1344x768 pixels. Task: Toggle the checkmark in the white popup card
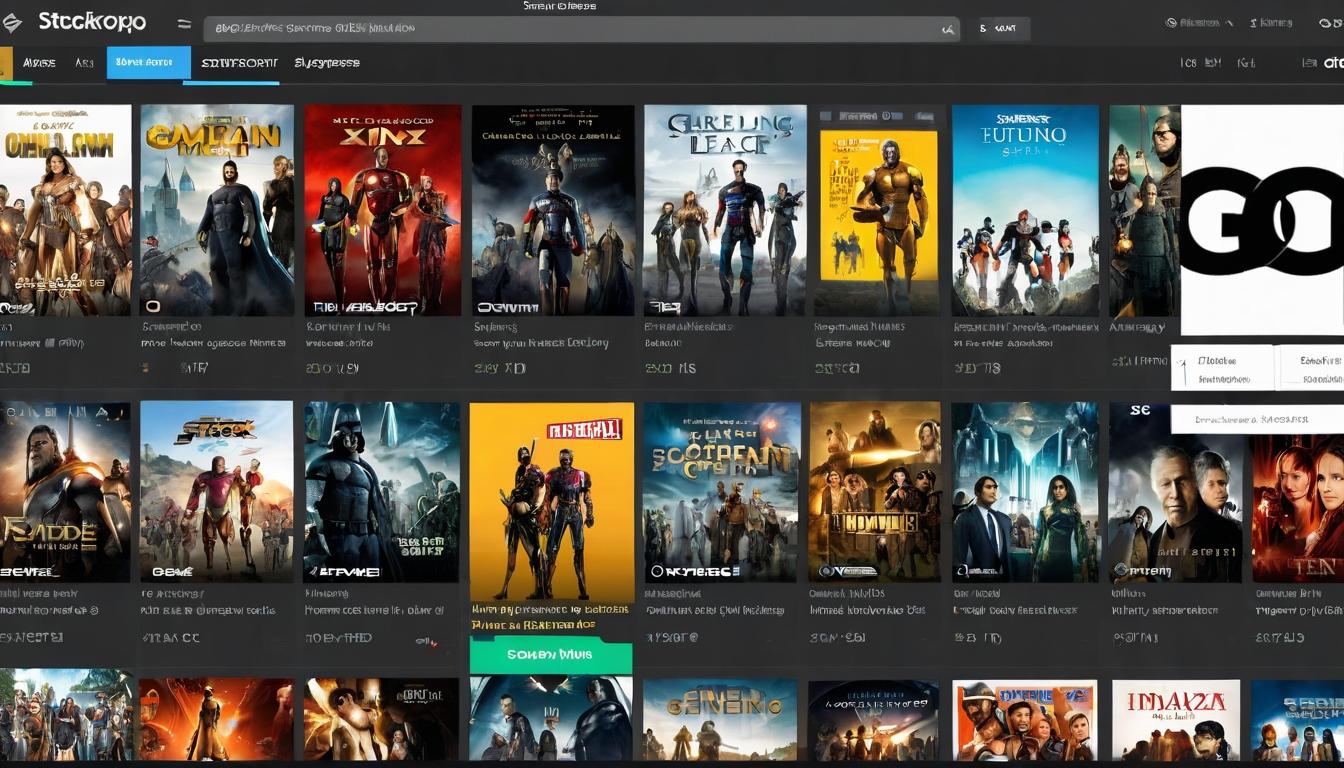click(x=1181, y=362)
